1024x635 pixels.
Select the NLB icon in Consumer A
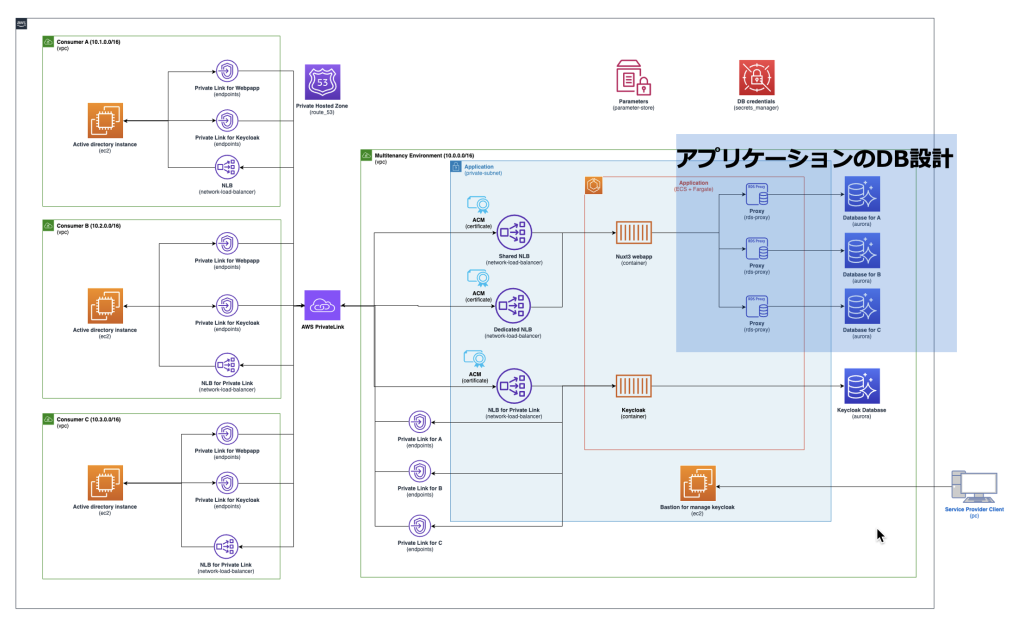pos(227,168)
